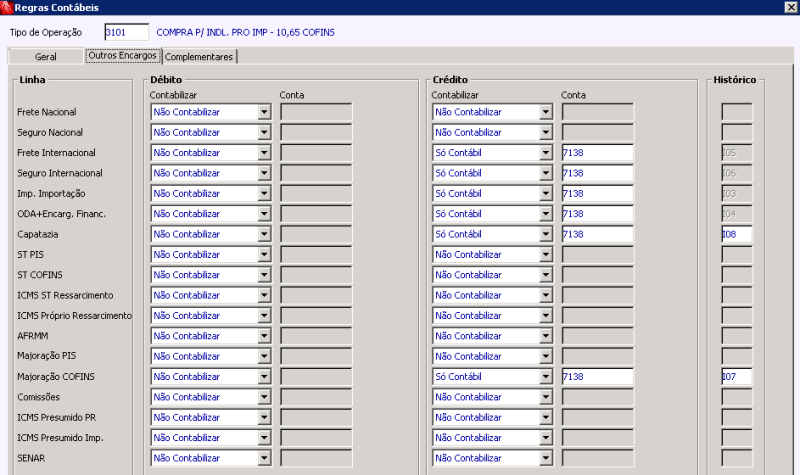Open Crédito dropdown for Imp. Importação
The height and width of the screenshot is (475, 800).
tap(546, 194)
